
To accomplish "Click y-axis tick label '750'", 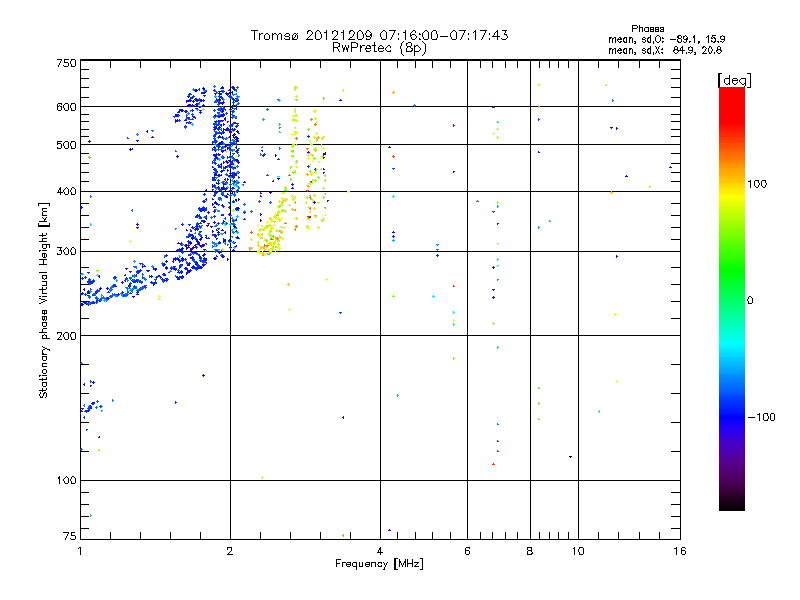I will (x=66, y=63).
